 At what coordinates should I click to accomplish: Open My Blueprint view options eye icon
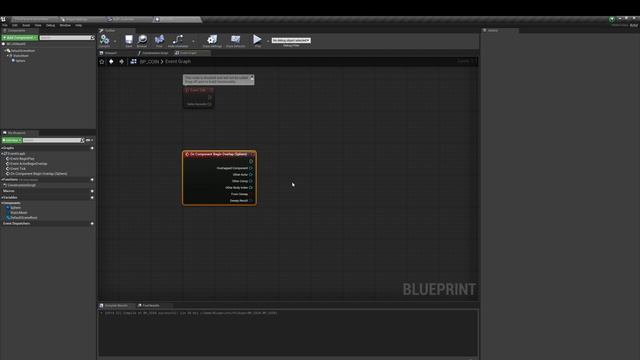pos(89,140)
